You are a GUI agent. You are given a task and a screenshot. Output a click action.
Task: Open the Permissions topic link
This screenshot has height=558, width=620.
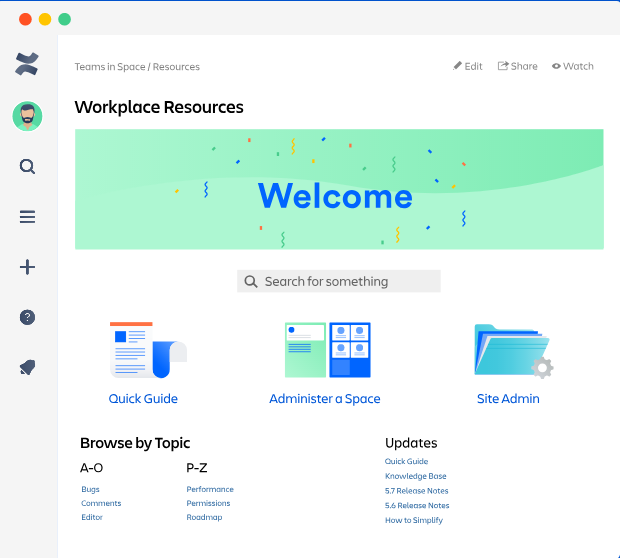click(x=208, y=503)
